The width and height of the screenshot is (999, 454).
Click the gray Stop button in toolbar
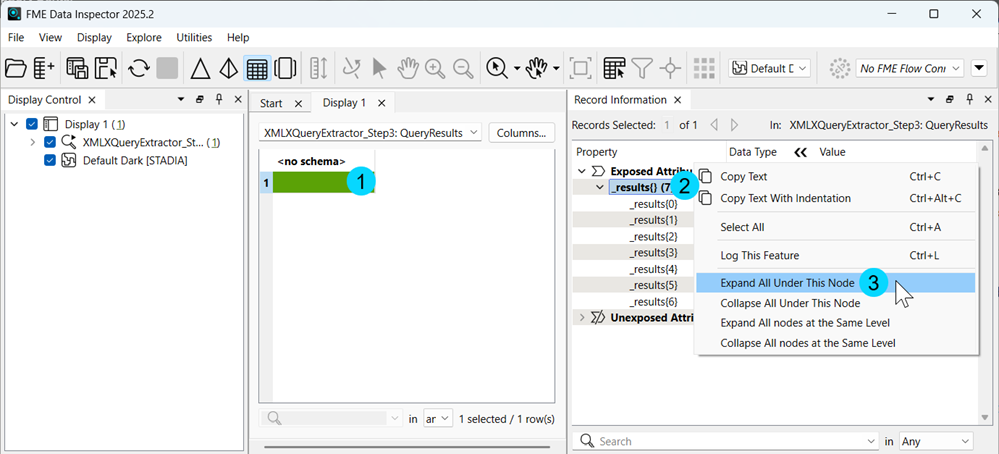[167, 68]
